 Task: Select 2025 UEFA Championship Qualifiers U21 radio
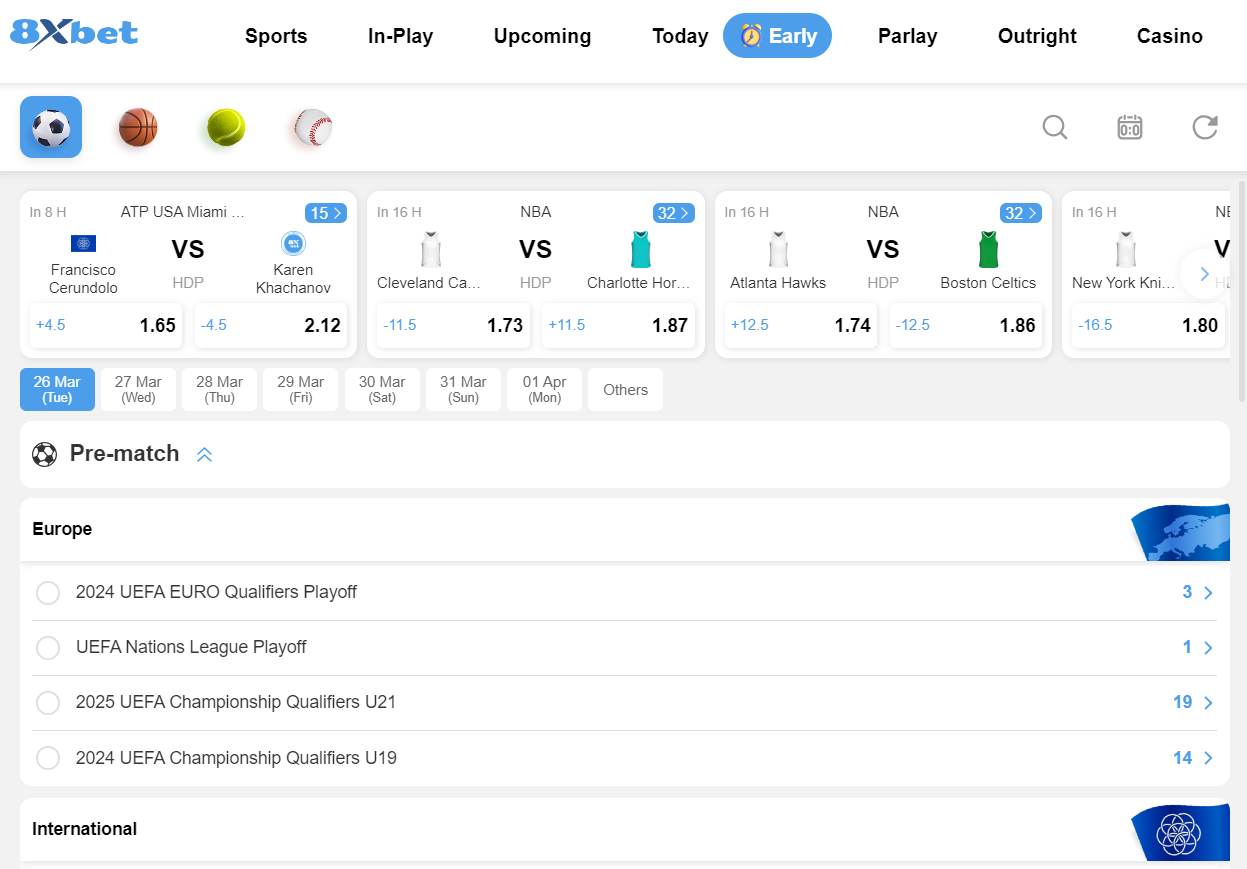click(48, 703)
